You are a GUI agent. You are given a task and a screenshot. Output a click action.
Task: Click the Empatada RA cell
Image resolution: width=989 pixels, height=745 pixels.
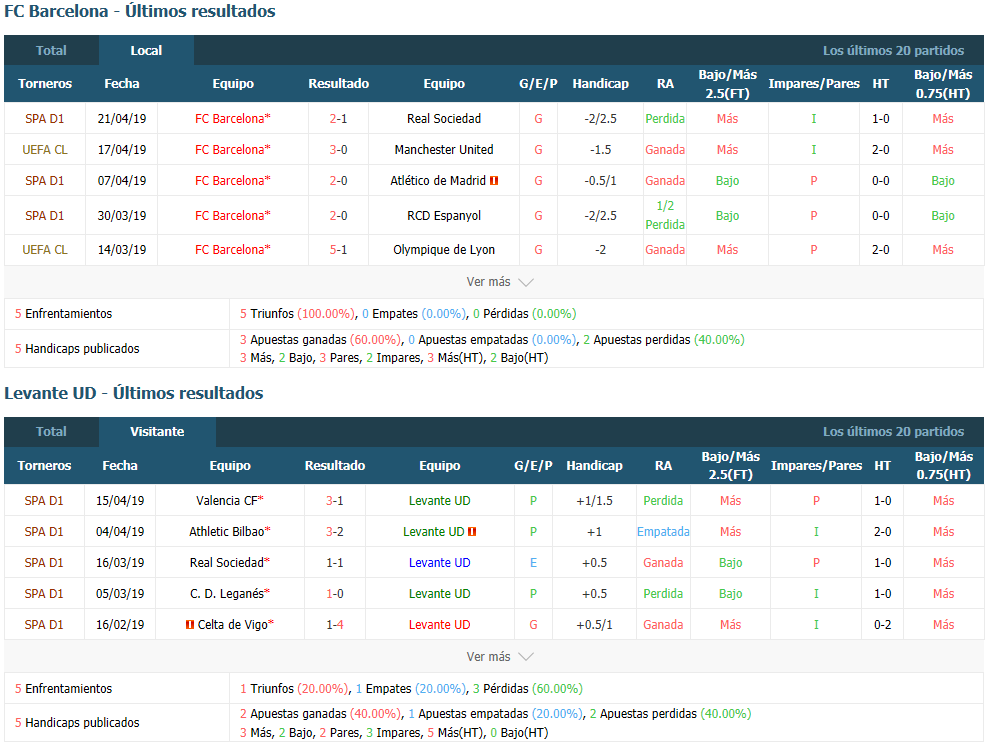click(x=663, y=532)
